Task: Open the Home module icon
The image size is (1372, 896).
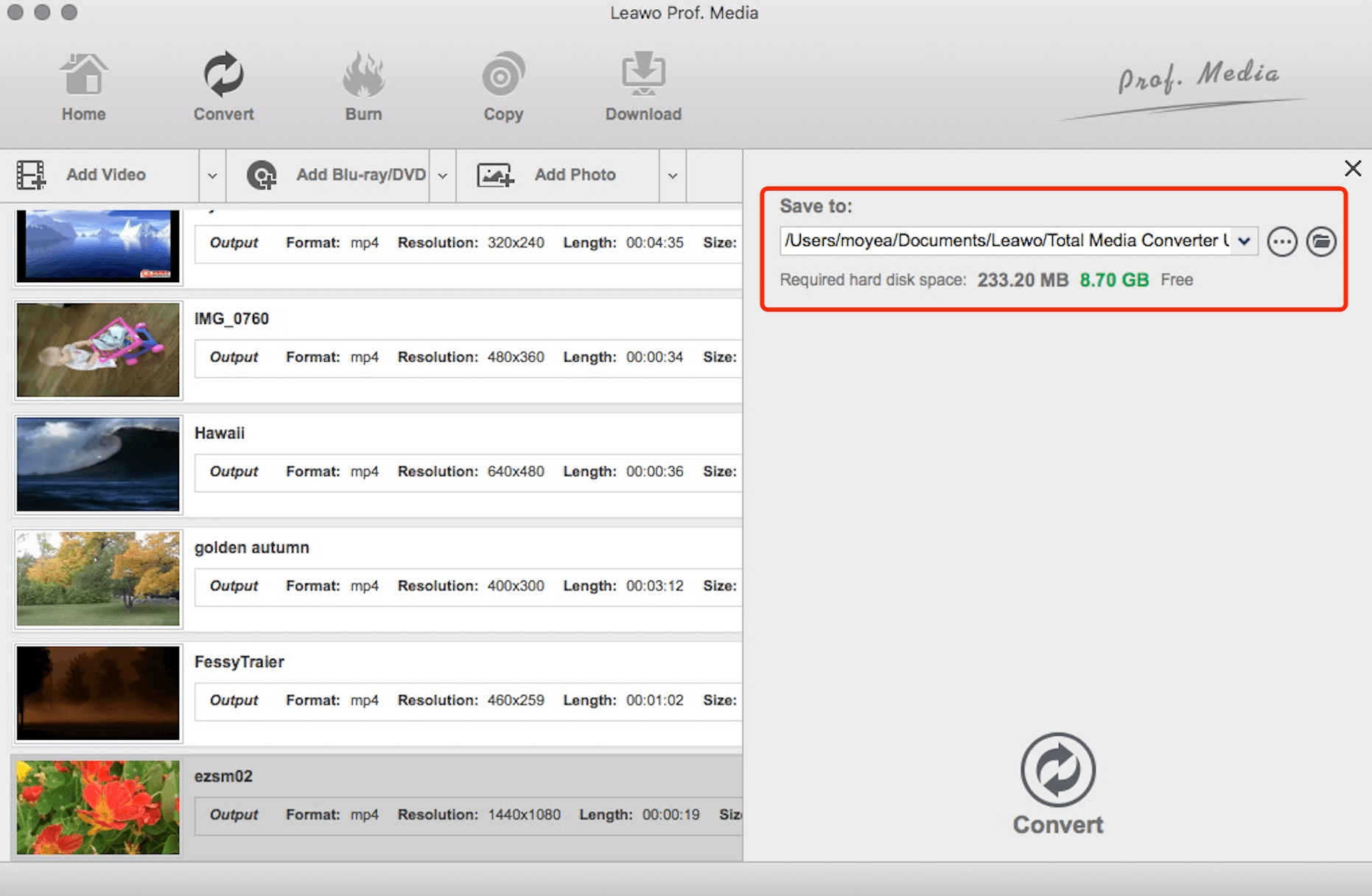Action: (83, 86)
